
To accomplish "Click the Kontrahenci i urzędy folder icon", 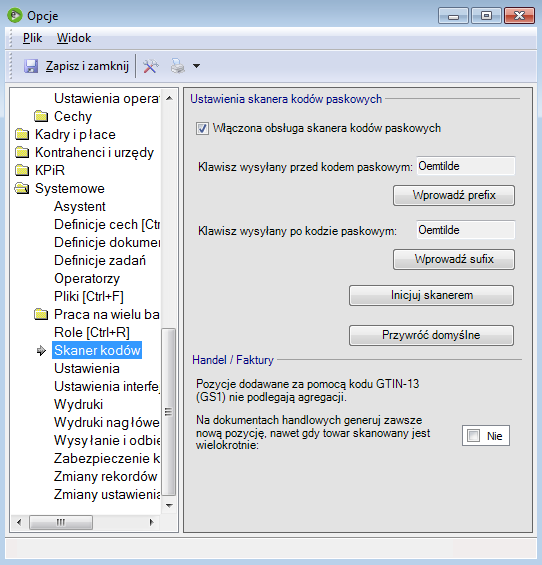I will click(x=22, y=152).
